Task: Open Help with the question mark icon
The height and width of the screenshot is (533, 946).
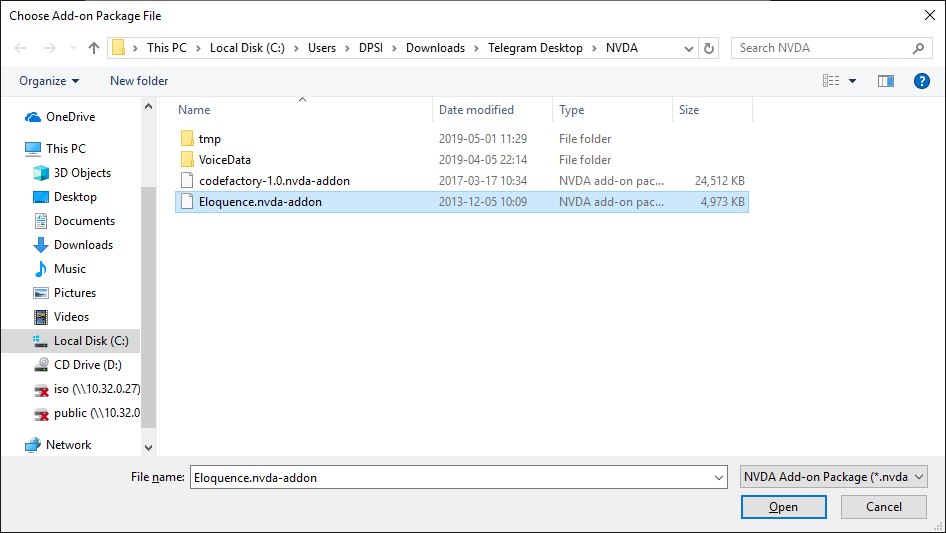Action: tap(922, 81)
